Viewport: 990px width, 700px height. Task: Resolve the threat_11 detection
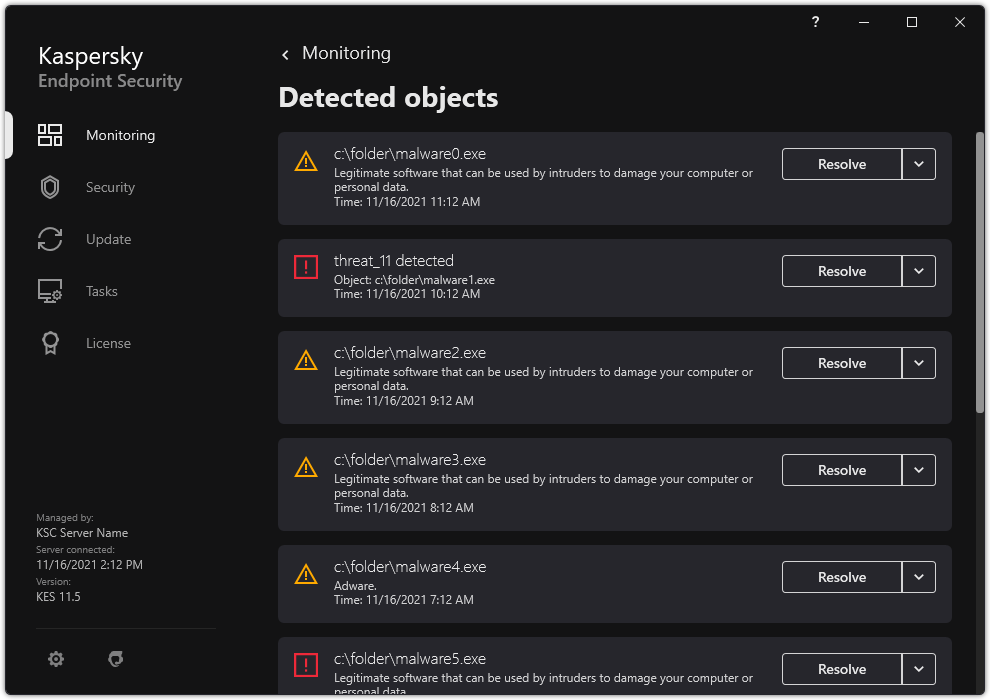(x=841, y=271)
